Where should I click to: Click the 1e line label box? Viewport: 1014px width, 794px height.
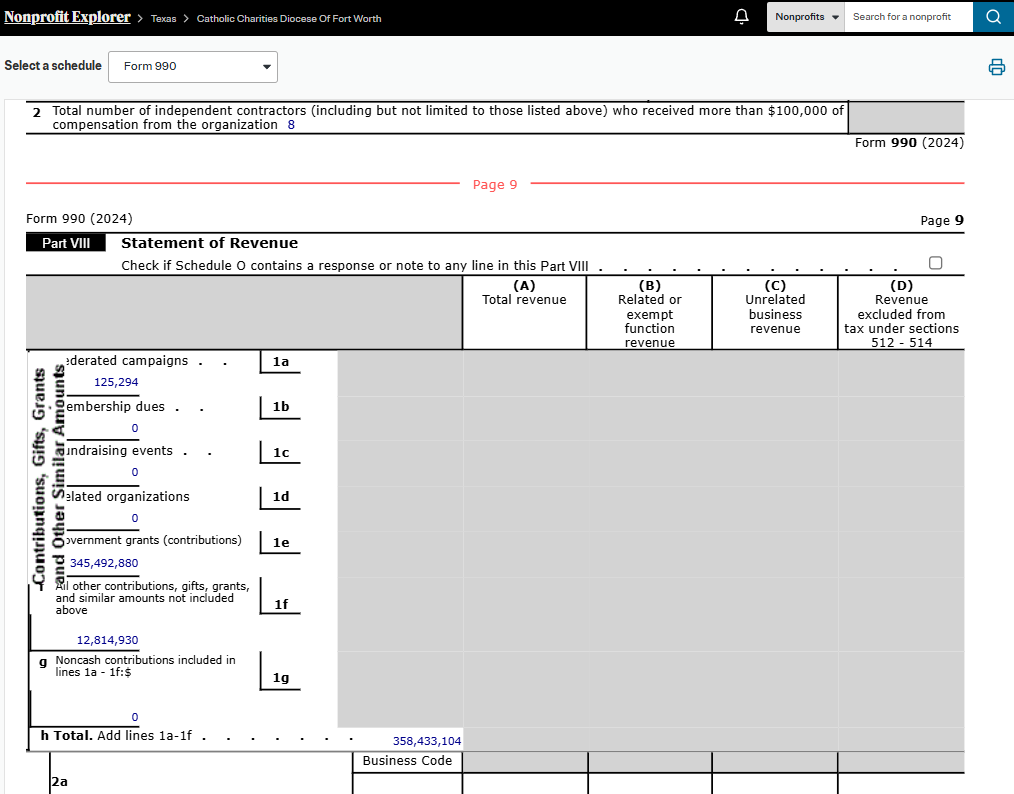(281, 543)
